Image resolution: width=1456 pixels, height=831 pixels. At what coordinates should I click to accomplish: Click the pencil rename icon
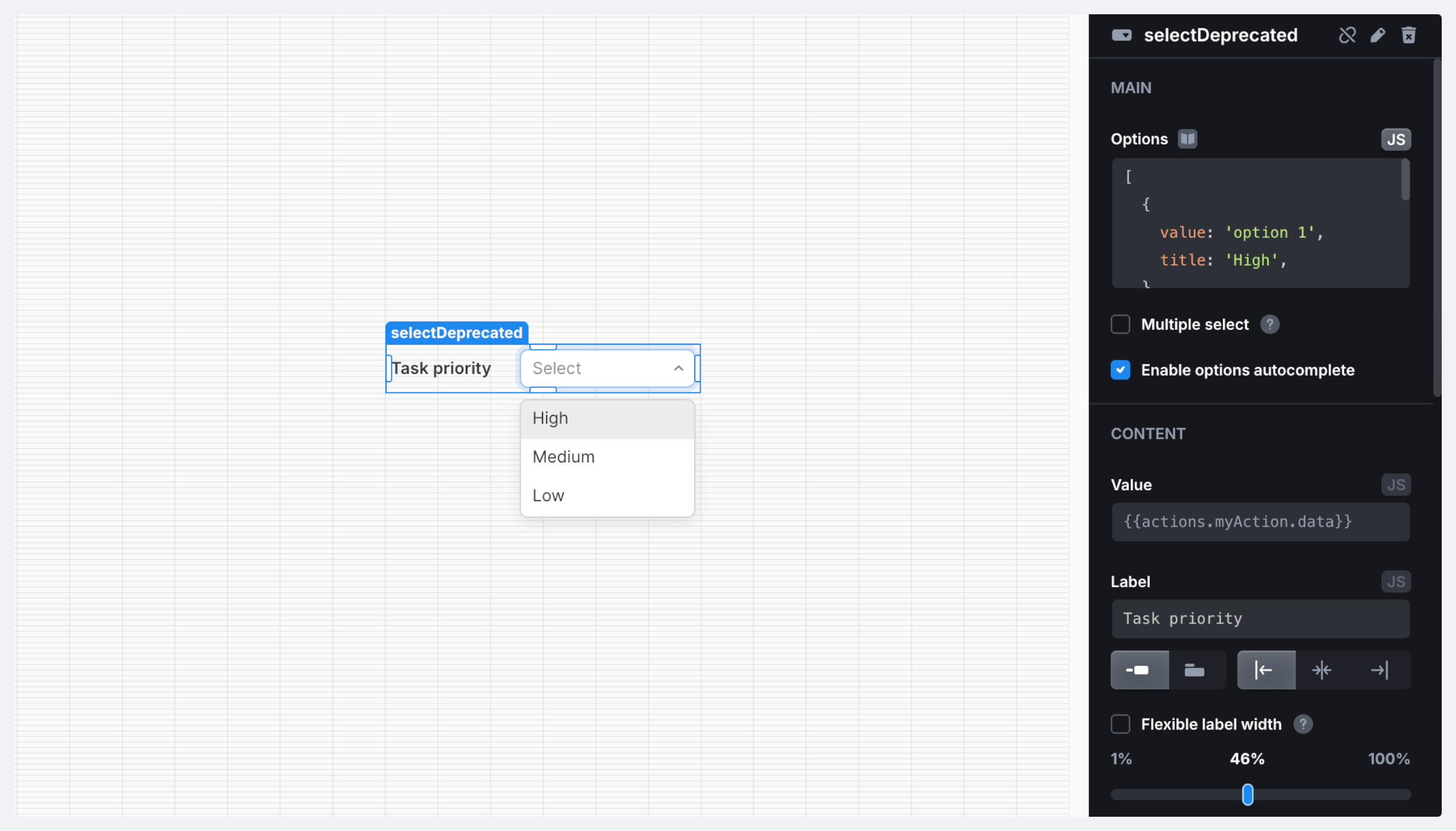click(x=1377, y=35)
